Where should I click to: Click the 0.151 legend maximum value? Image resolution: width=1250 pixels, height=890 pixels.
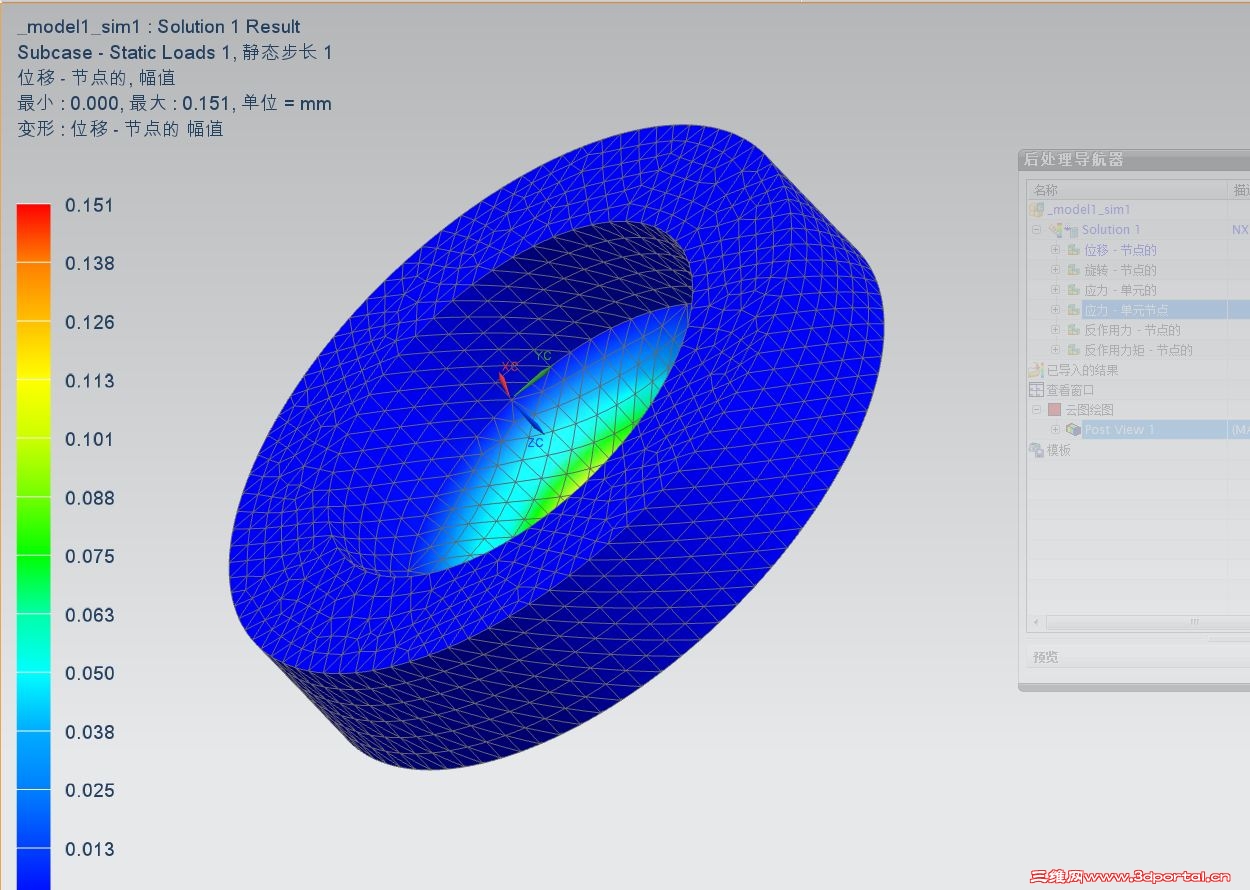click(90, 205)
